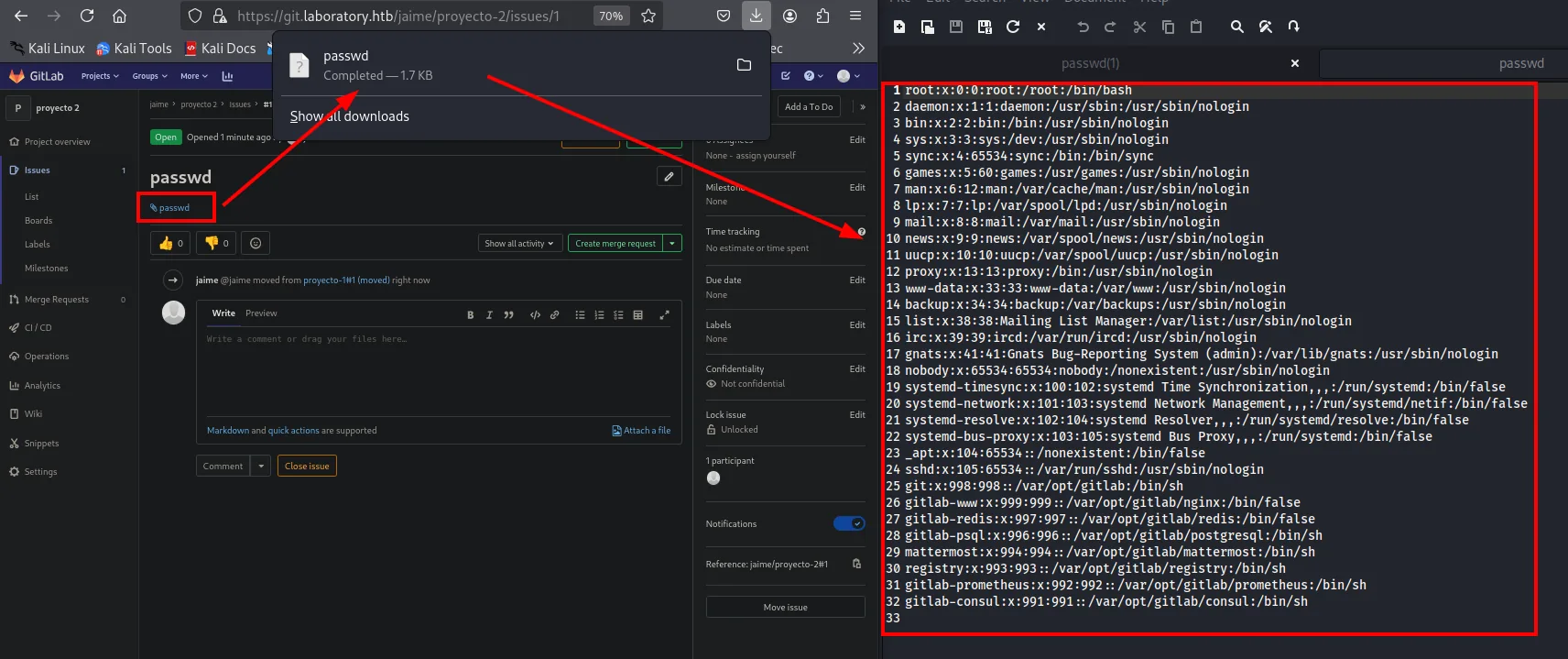Expand the Comment button dropdown arrow
1568x659 pixels.
coord(261,467)
